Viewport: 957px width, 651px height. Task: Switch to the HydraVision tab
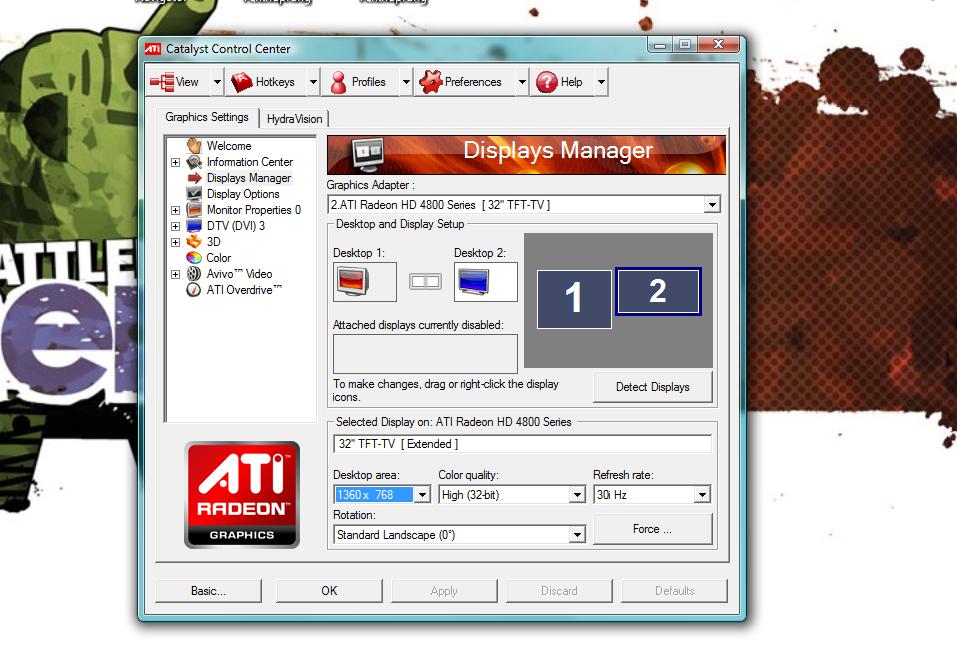[294, 119]
